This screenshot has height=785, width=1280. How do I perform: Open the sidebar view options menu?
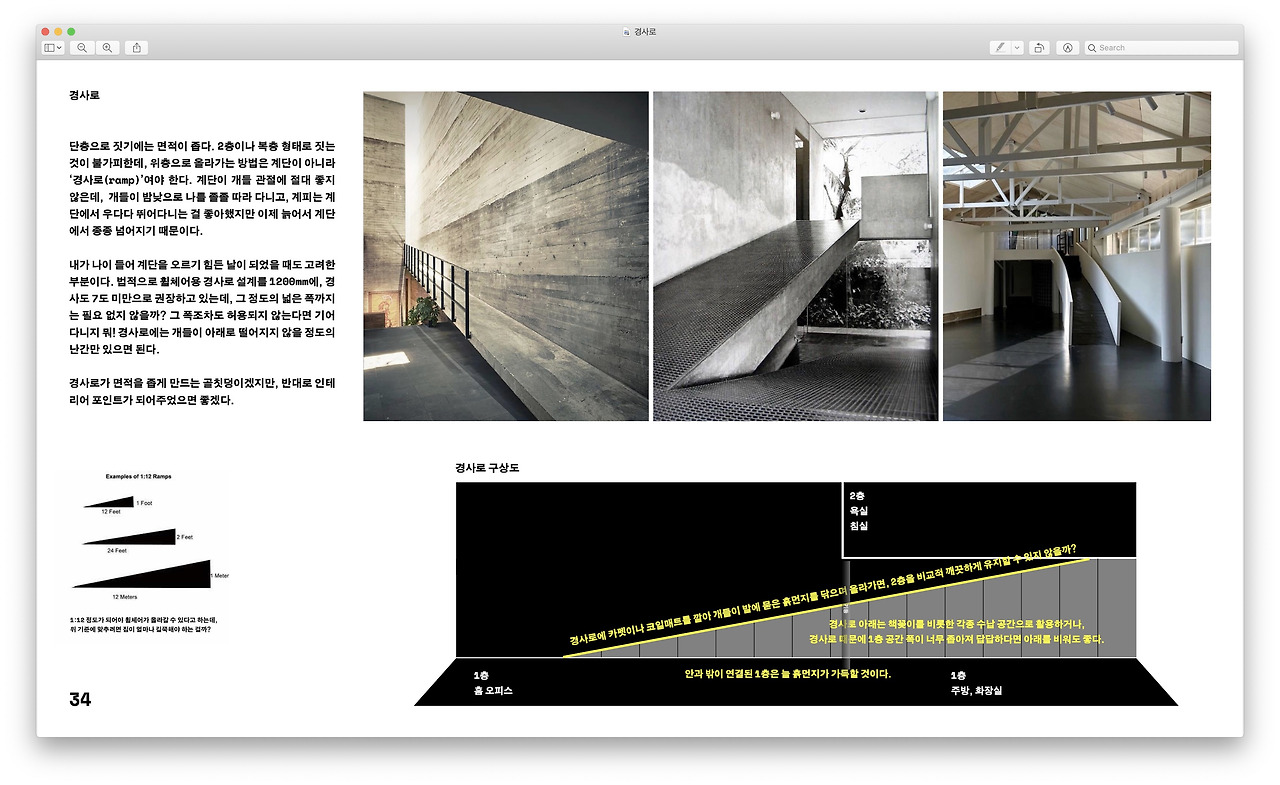point(53,47)
